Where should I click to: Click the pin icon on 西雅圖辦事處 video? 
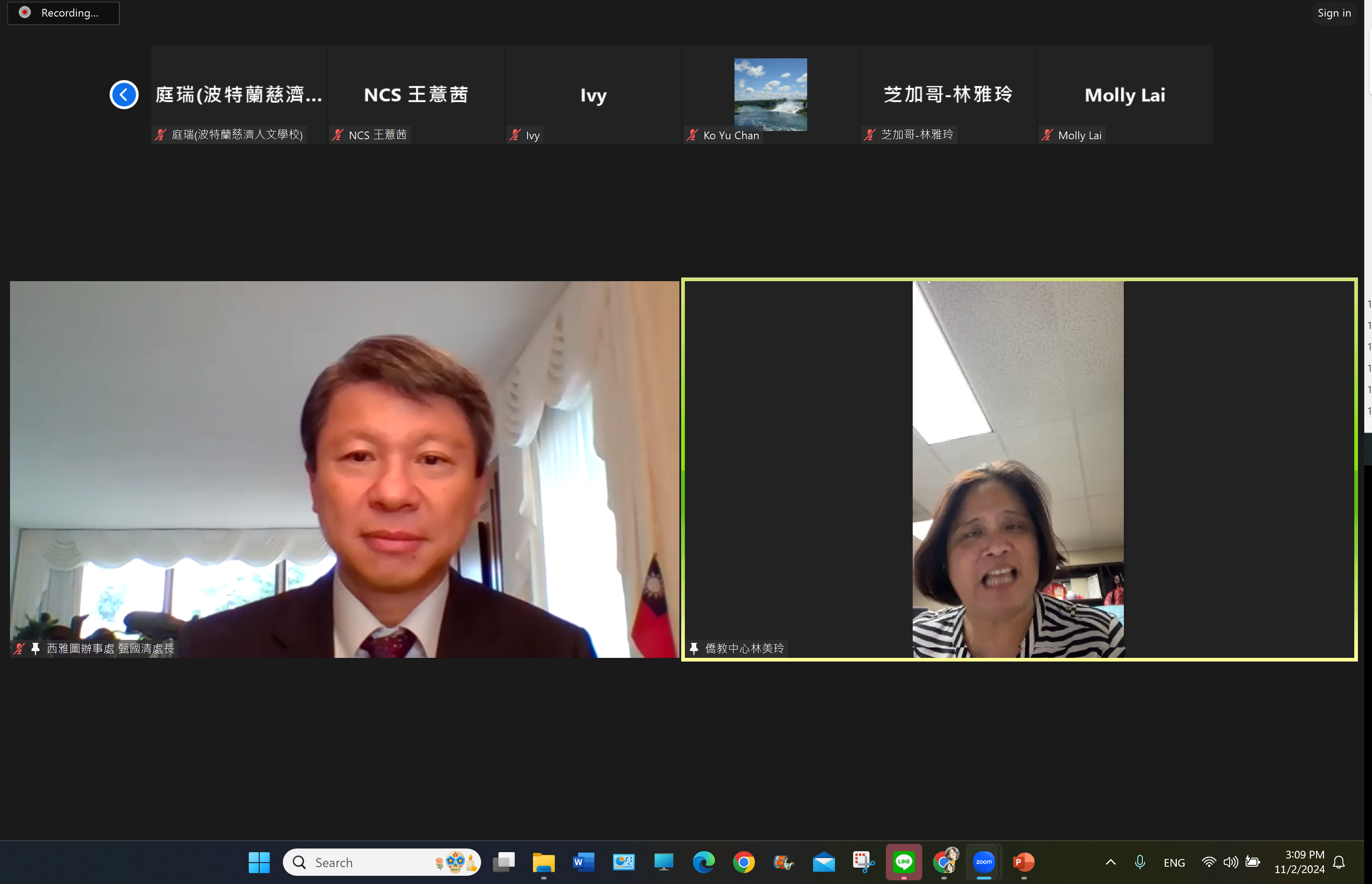[x=35, y=649]
